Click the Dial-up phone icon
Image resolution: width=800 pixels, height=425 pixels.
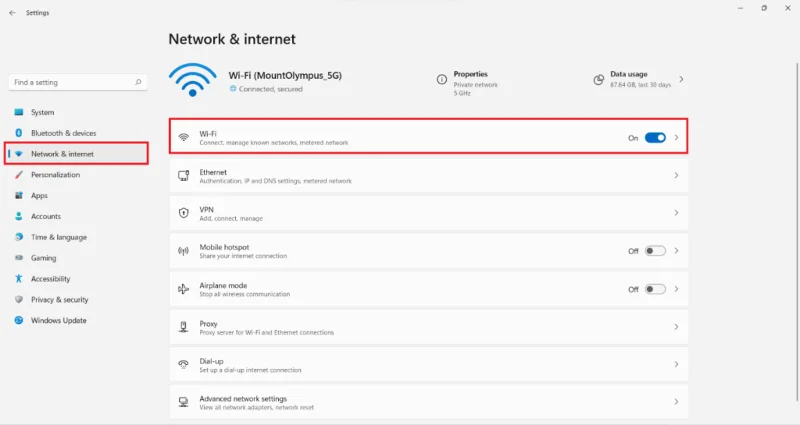click(x=183, y=364)
